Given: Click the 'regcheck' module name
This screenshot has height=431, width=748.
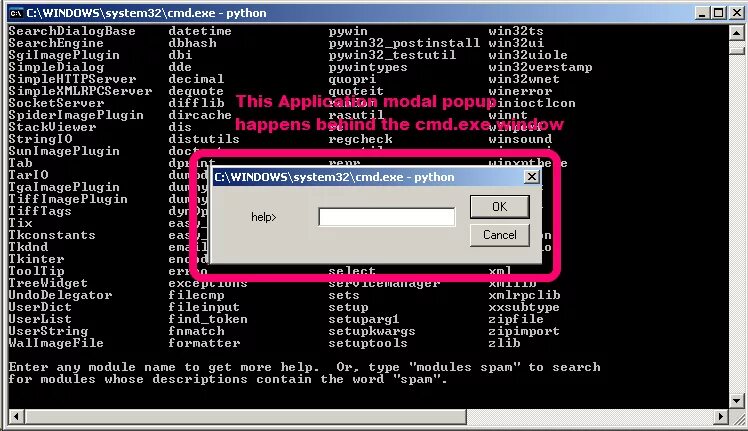Looking at the screenshot, I should 360,139.
